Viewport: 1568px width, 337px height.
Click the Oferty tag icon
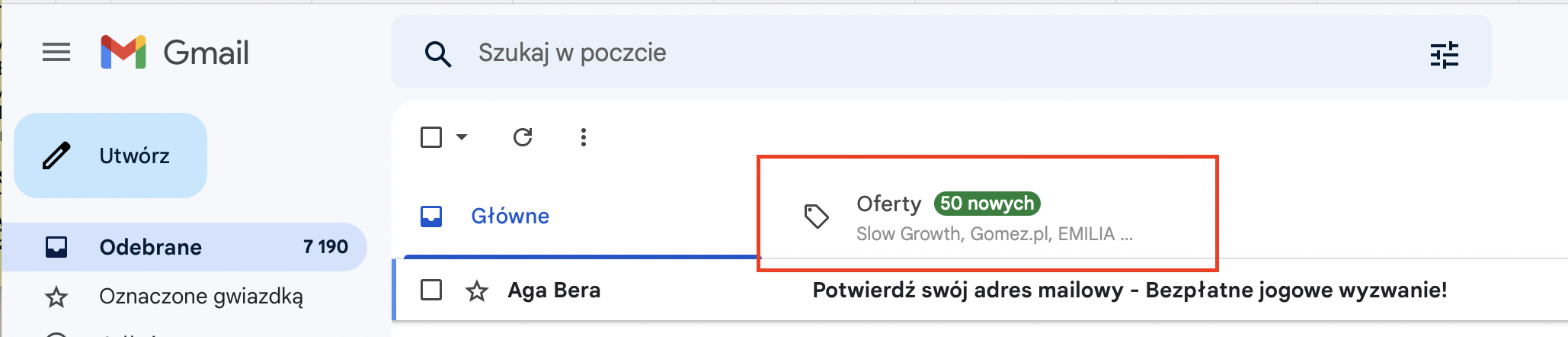pos(816,217)
